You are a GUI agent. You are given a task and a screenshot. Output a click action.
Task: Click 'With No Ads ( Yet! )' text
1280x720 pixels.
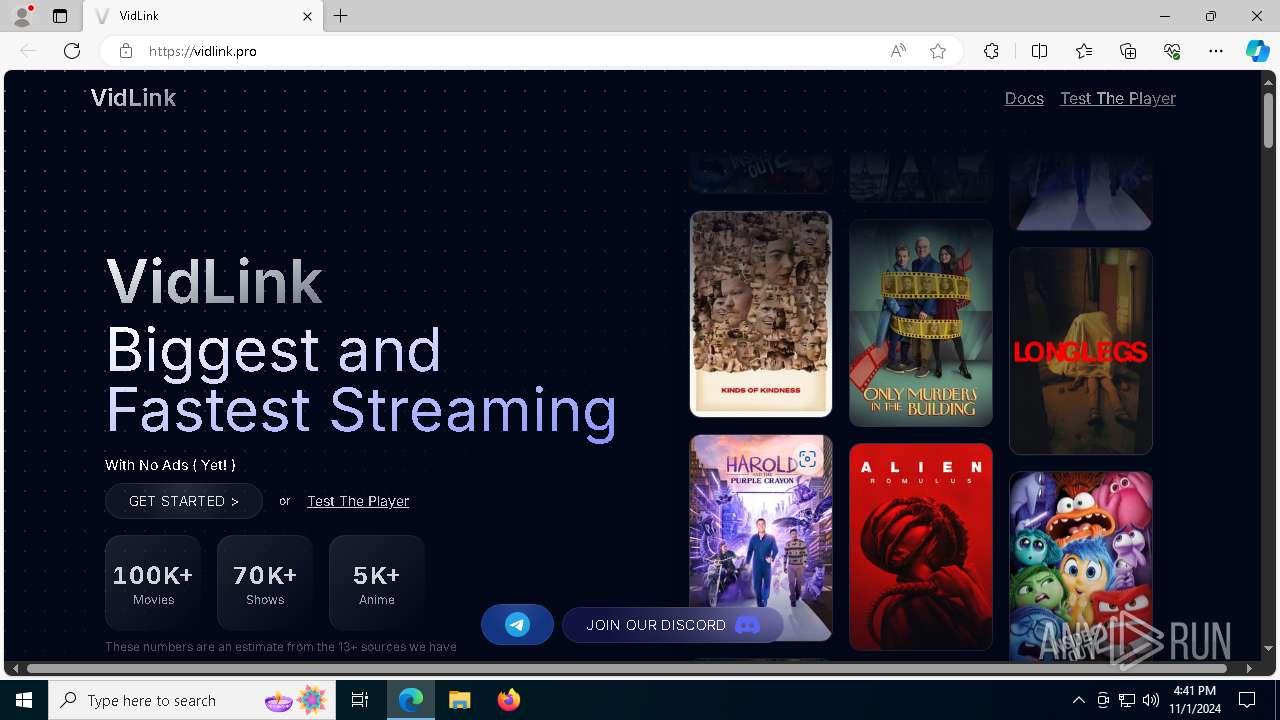tap(170, 465)
